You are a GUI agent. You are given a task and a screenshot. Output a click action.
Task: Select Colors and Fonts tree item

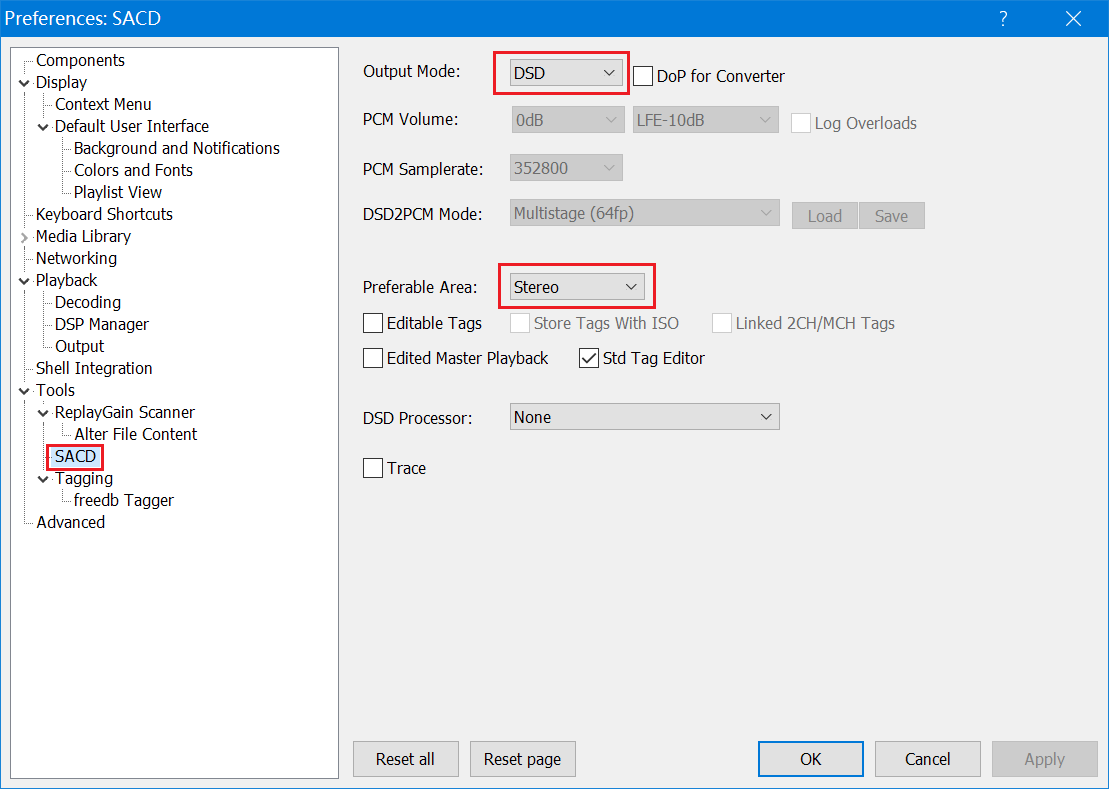click(x=133, y=170)
